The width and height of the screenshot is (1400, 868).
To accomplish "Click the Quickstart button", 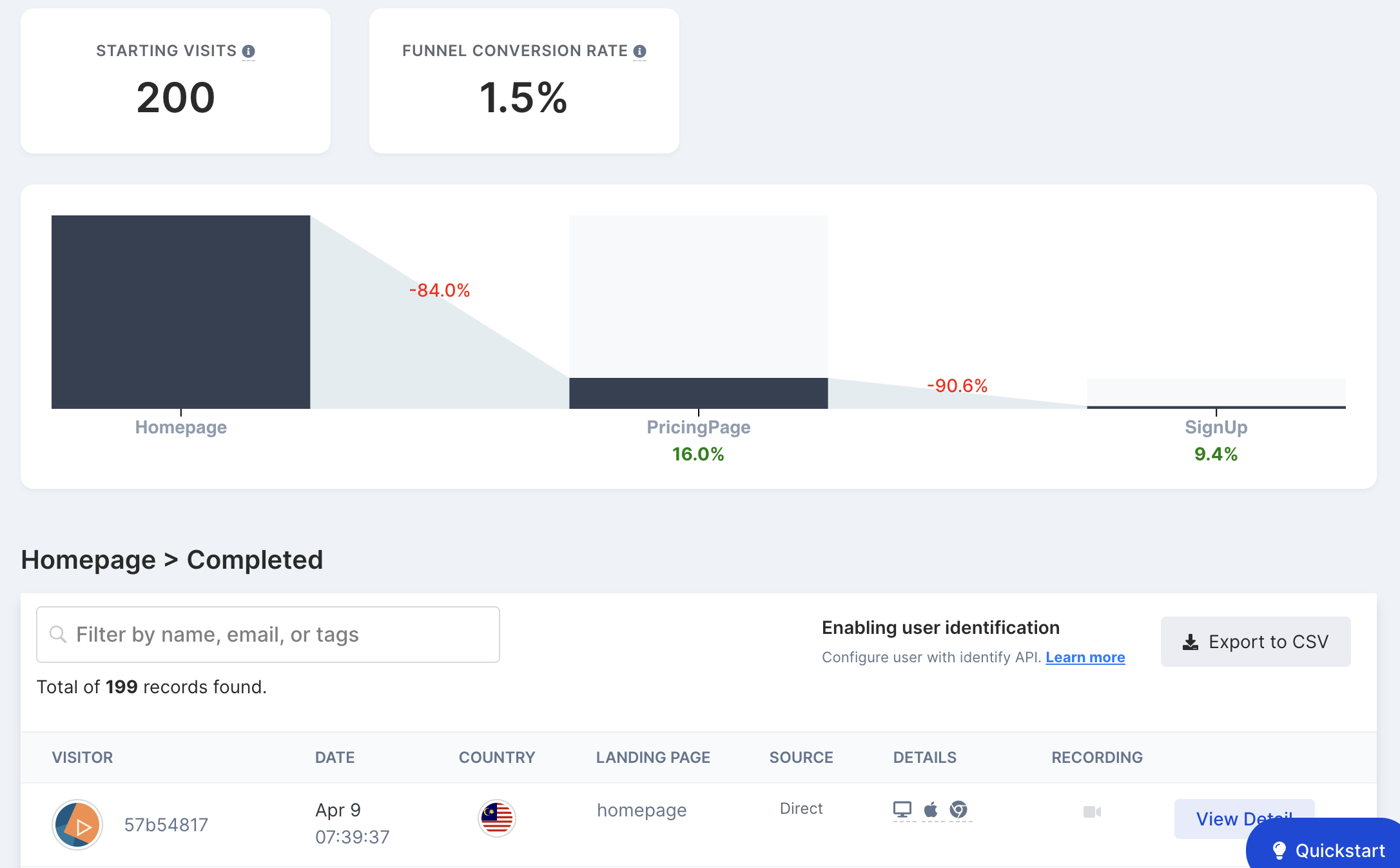I will click(1328, 850).
